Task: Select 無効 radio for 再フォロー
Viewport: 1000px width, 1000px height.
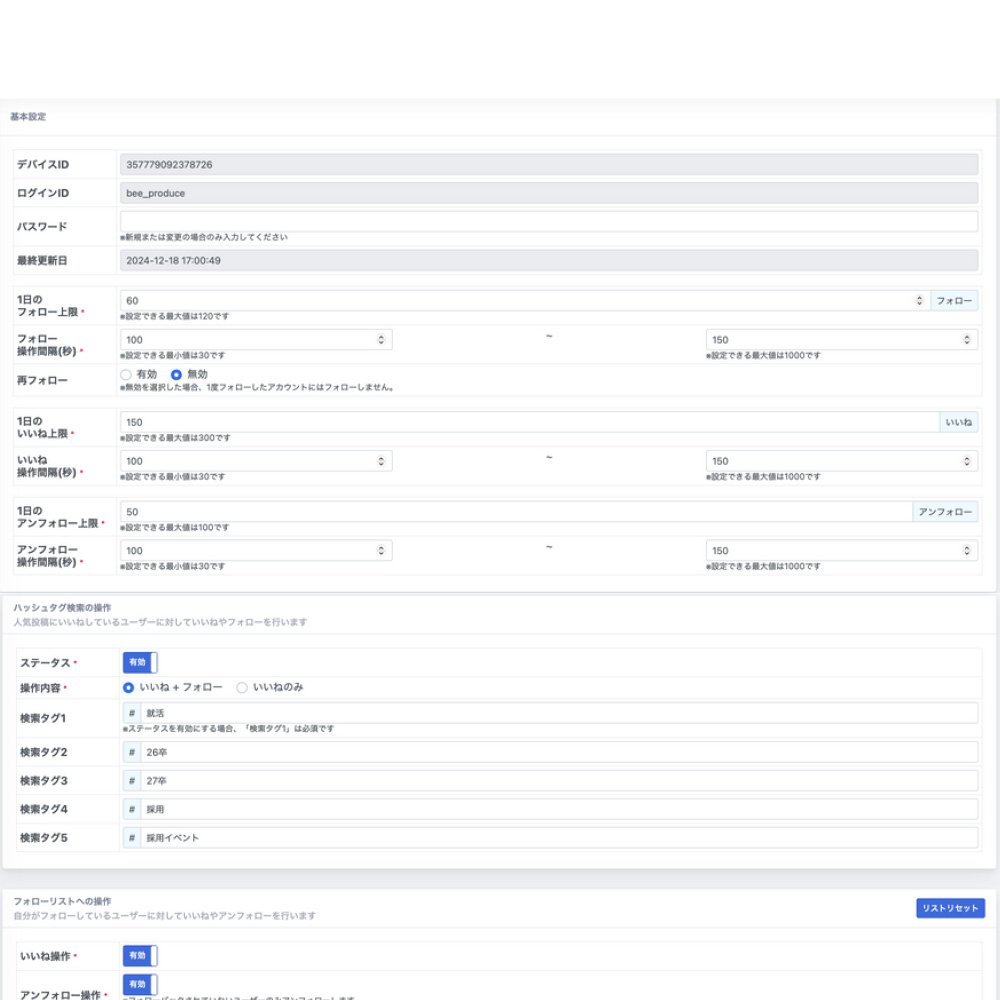Action: pos(177,374)
